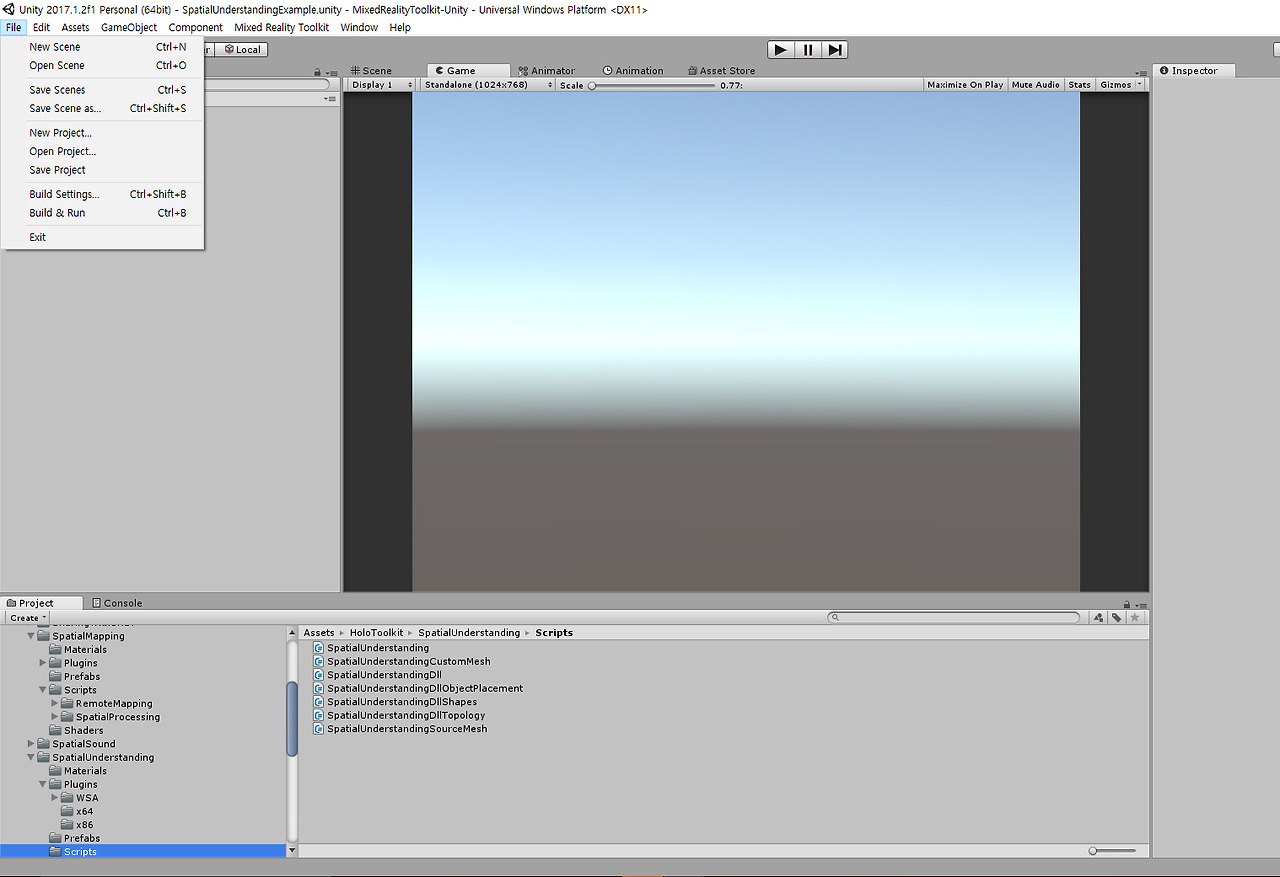Search by Type icon in Project panel
This screenshot has width=1280, height=877.
pyautogui.click(x=1099, y=618)
